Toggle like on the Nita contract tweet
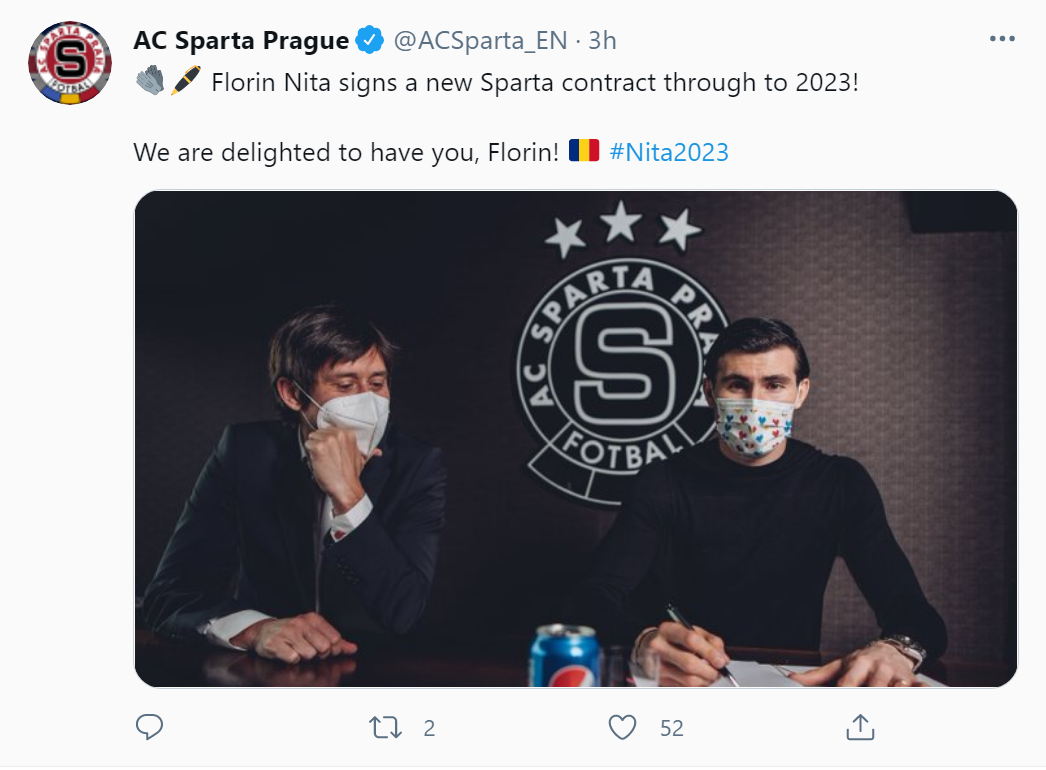This screenshot has height=770, width=1046. click(623, 730)
